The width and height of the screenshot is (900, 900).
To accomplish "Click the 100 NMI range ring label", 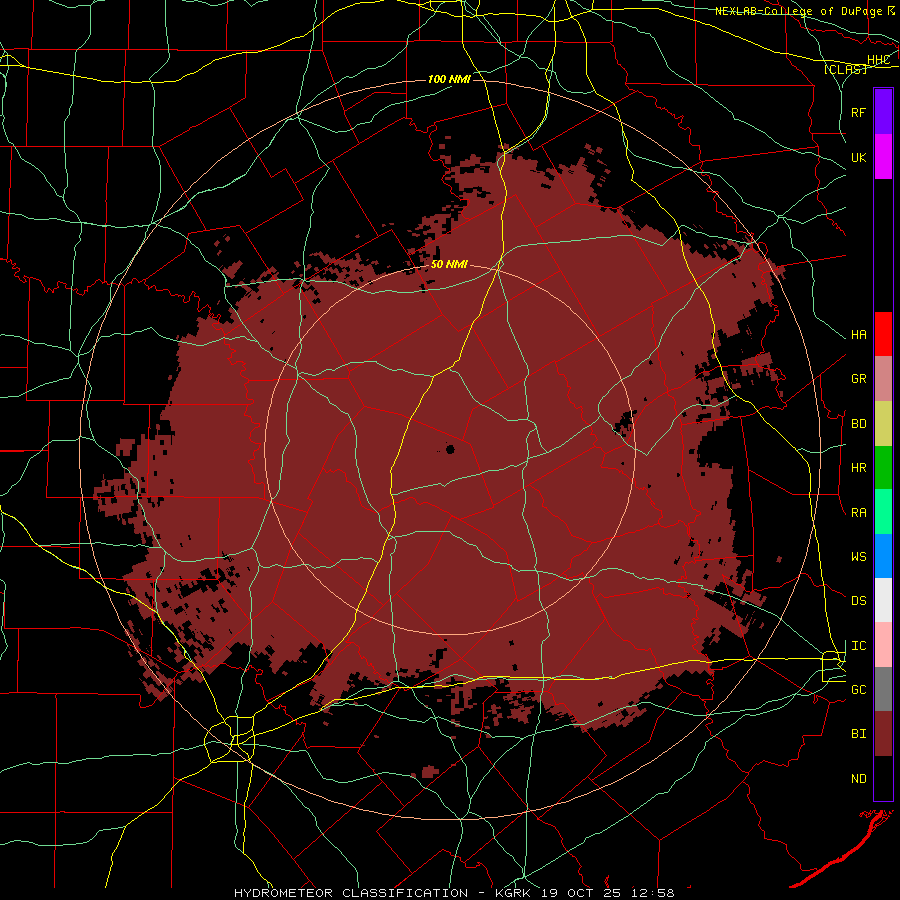I will pyautogui.click(x=449, y=79).
